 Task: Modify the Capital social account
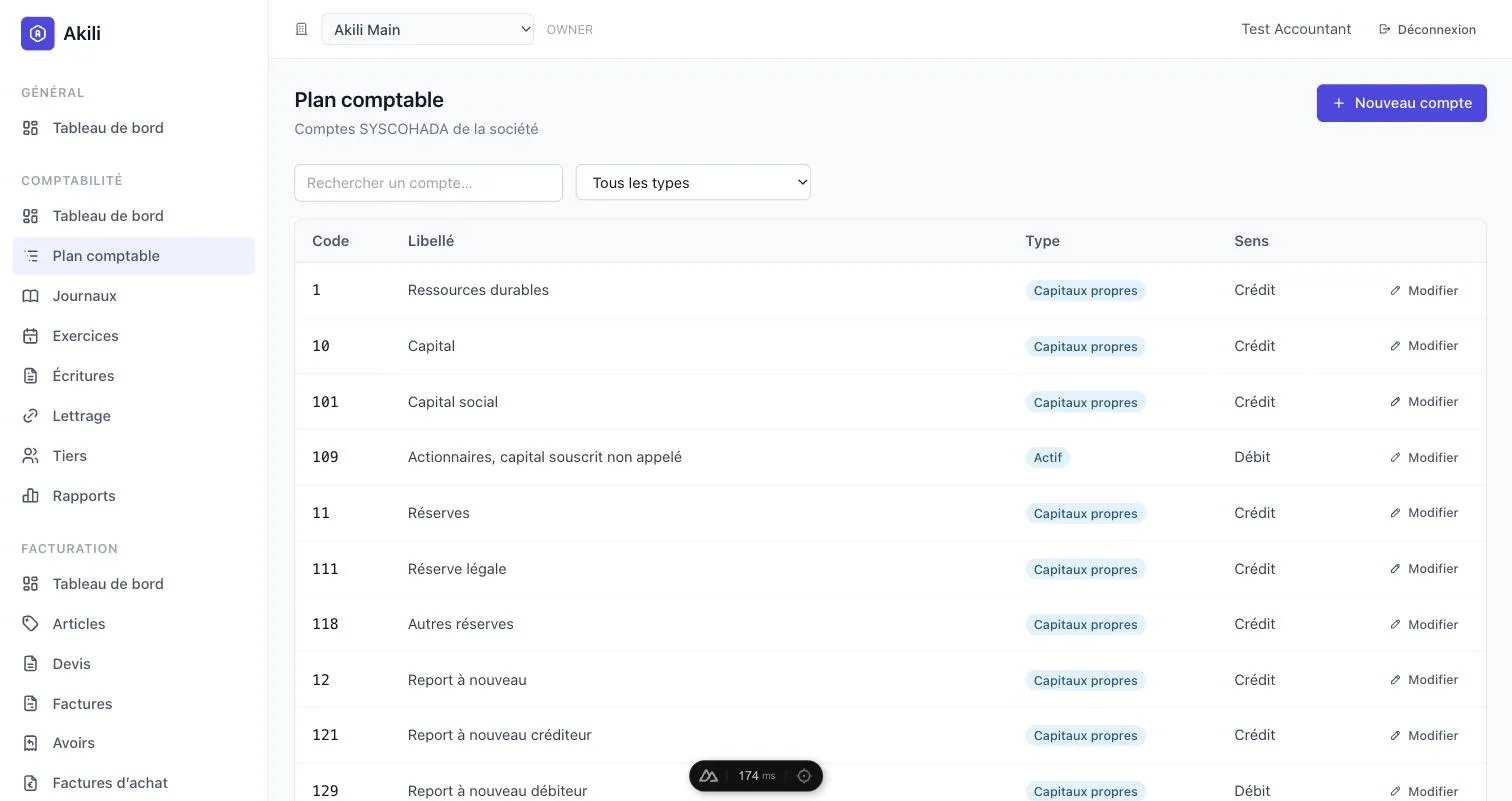(x=1424, y=402)
